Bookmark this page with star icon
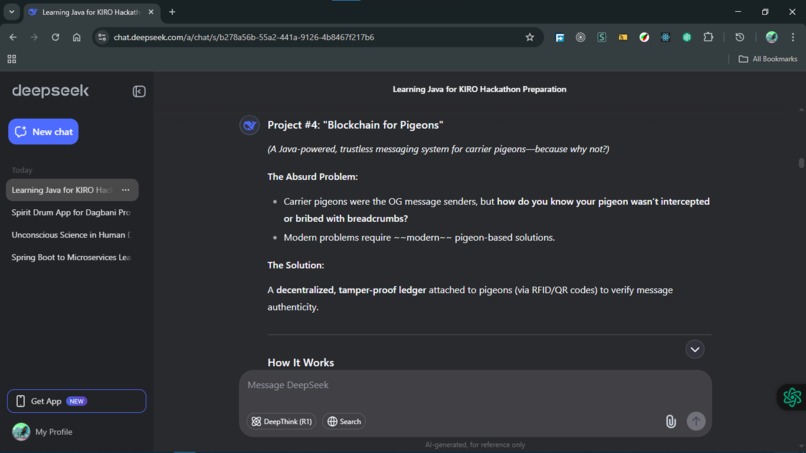Image resolution: width=806 pixels, height=453 pixels. coord(529,37)
